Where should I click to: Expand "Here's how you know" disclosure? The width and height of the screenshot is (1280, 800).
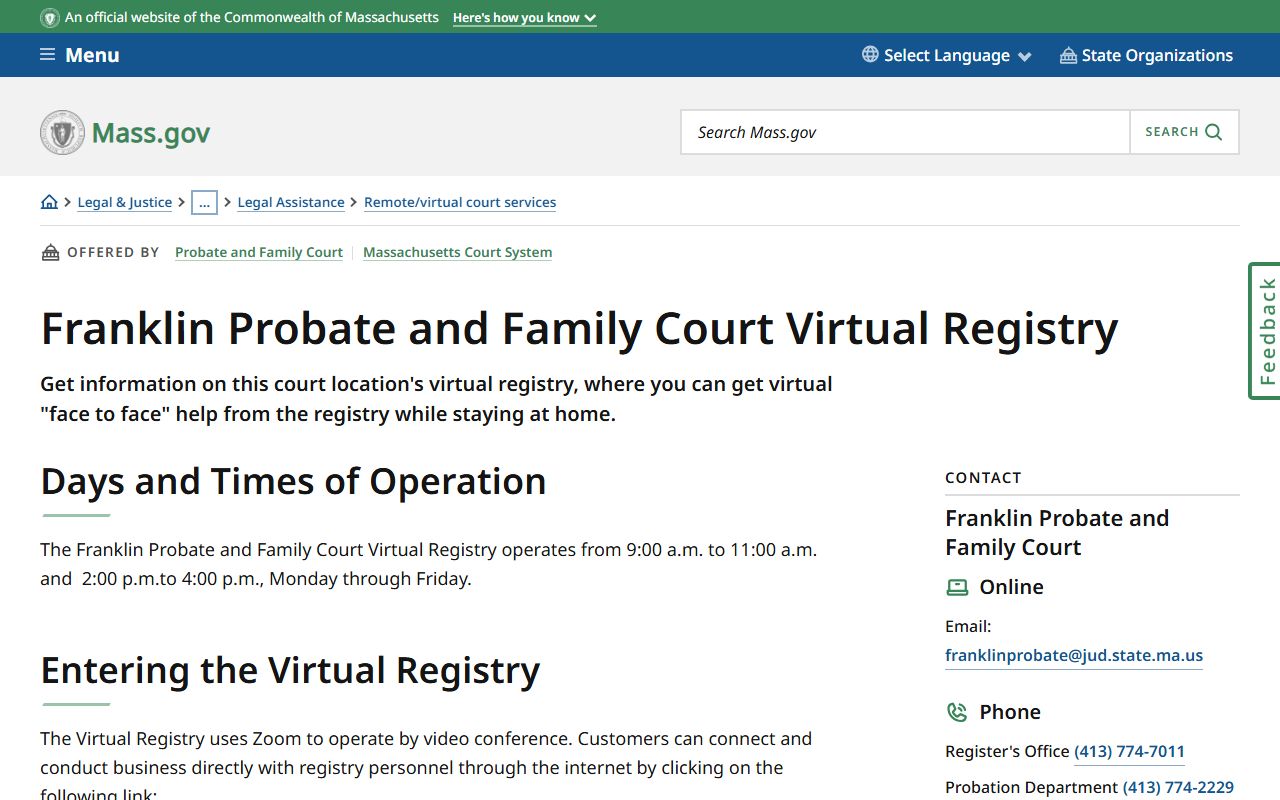[524, 18]
